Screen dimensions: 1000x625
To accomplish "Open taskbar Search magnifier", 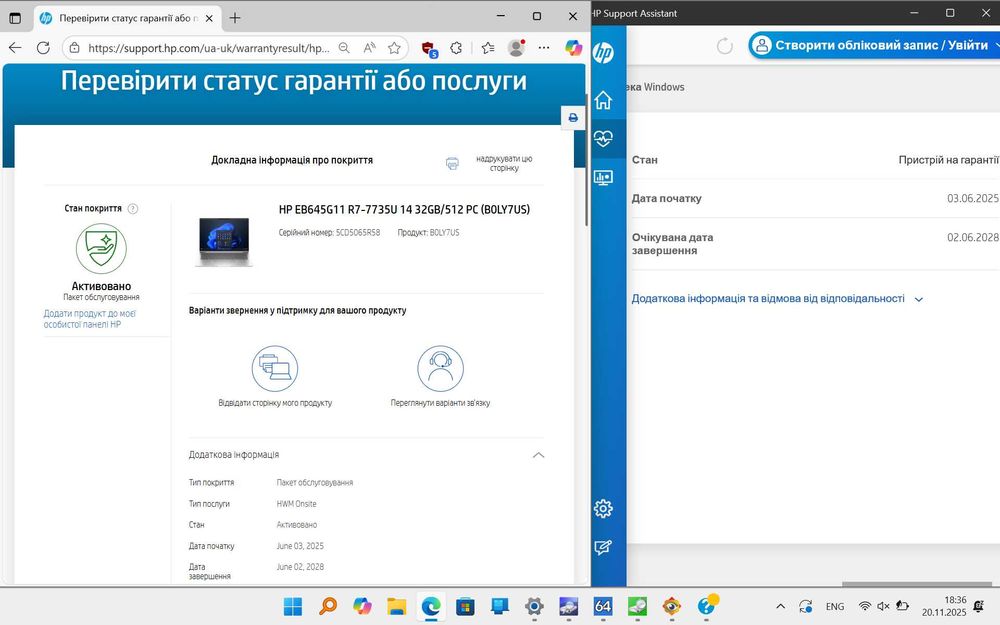I will pos(328,606).
